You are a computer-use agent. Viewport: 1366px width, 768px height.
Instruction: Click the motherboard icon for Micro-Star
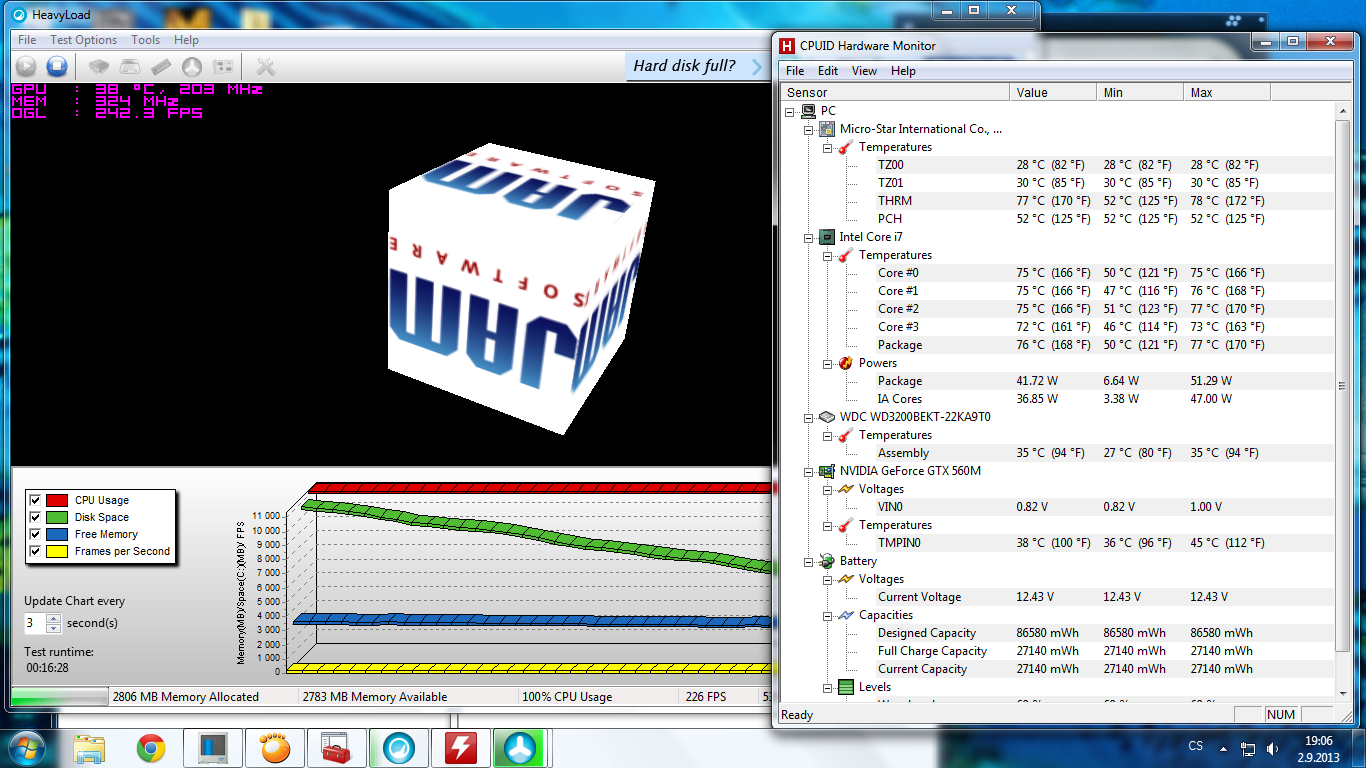[827, 129]
